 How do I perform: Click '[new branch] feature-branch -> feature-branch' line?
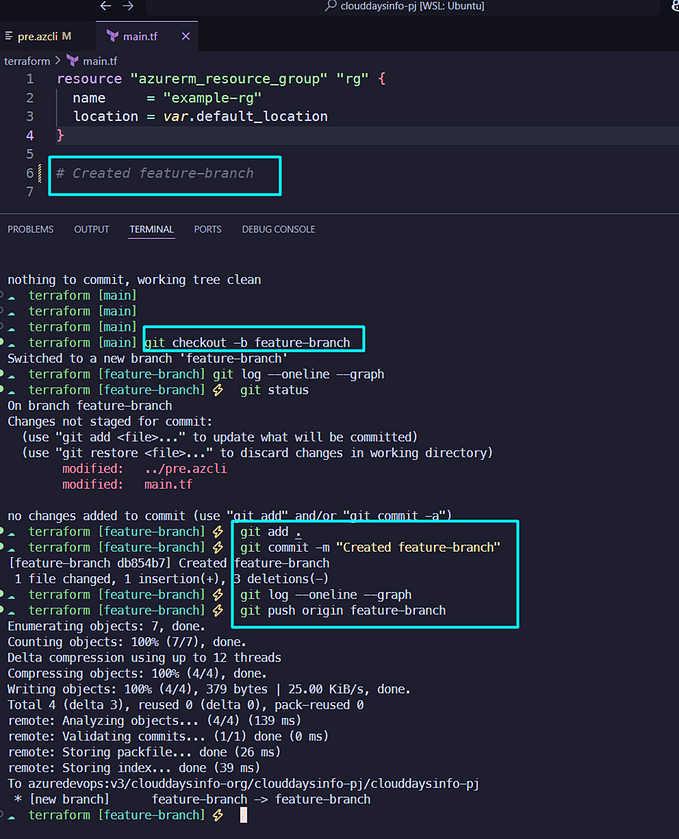coord(192,799)
